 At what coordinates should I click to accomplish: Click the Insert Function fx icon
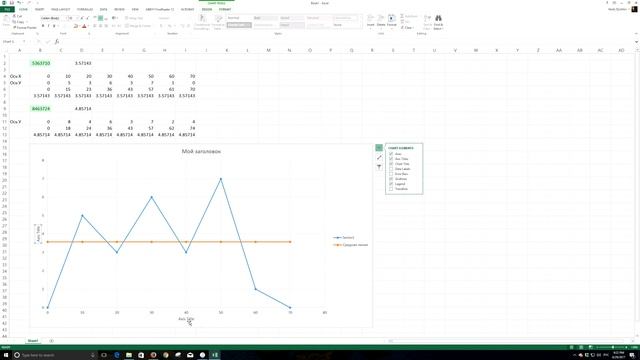tap(57, 42)
